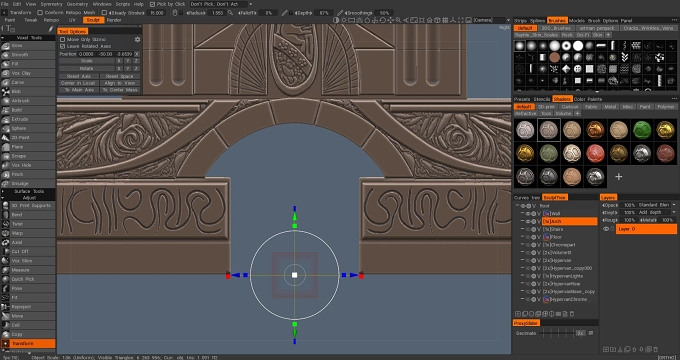Select the Scrape tool
This screenshot has height=360, width=680.
[28, 156]
